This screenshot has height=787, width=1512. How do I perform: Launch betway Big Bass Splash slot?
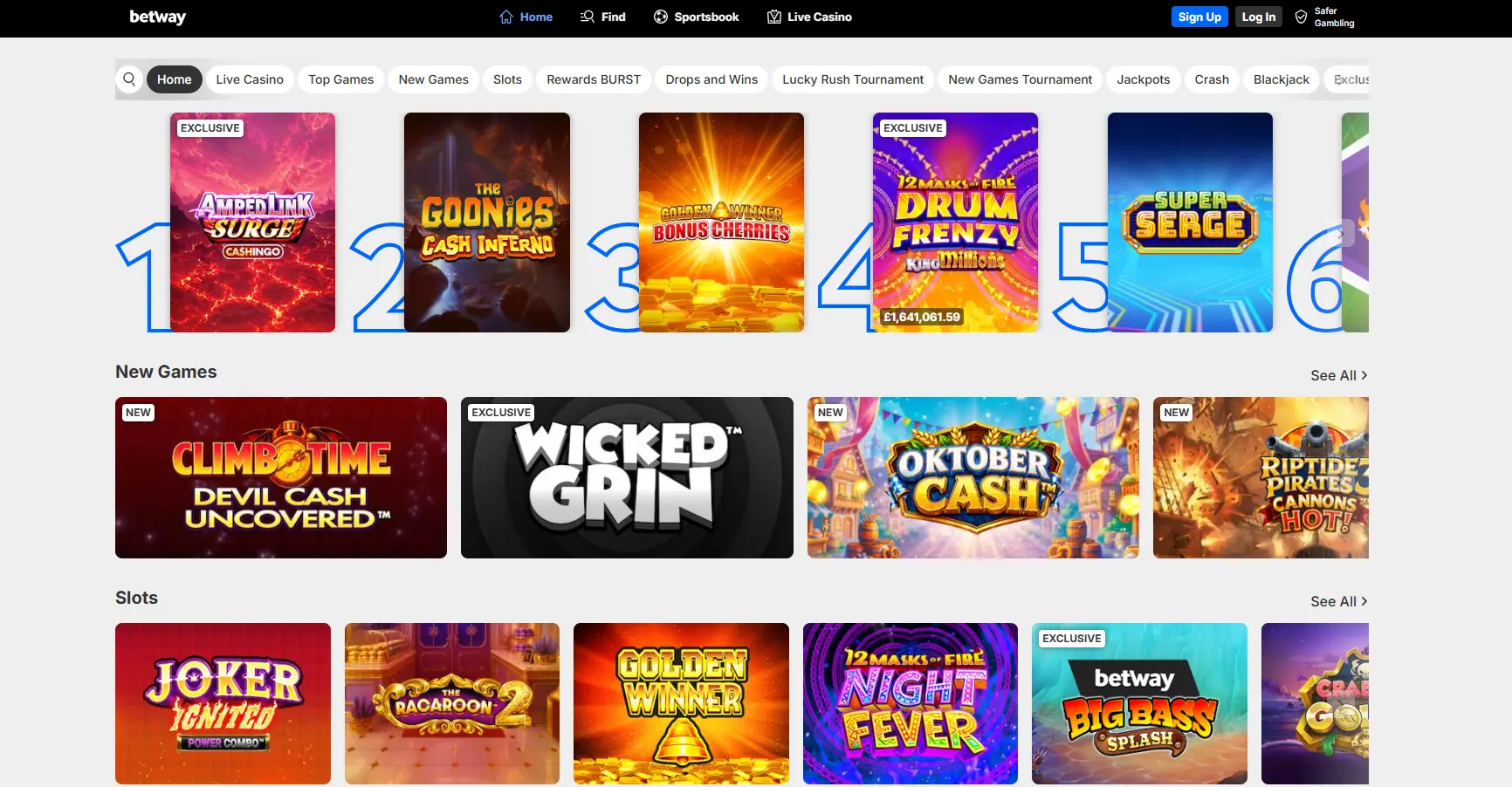pyautogui.click(x=1139, y=703)
